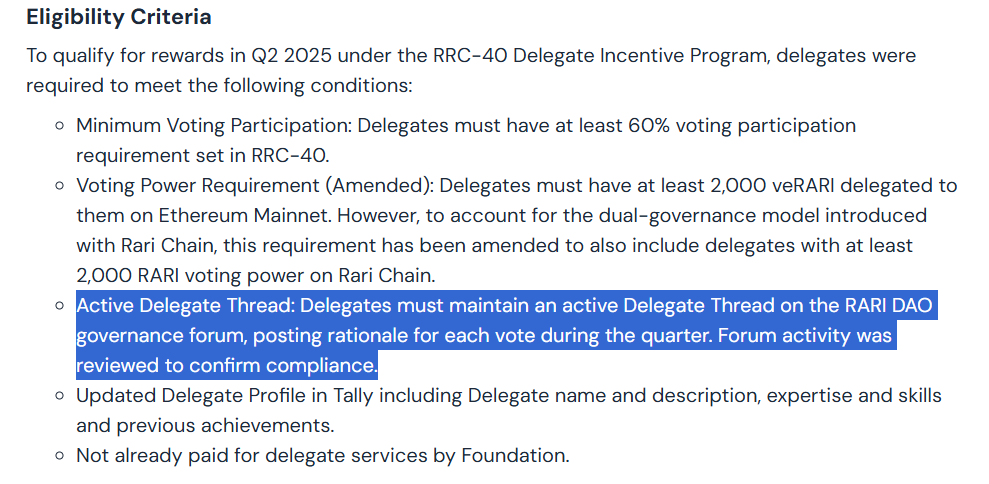Click the bullet before "Not already paid"
The width and height of the screenshot is (989, 484).
[58, 456]
